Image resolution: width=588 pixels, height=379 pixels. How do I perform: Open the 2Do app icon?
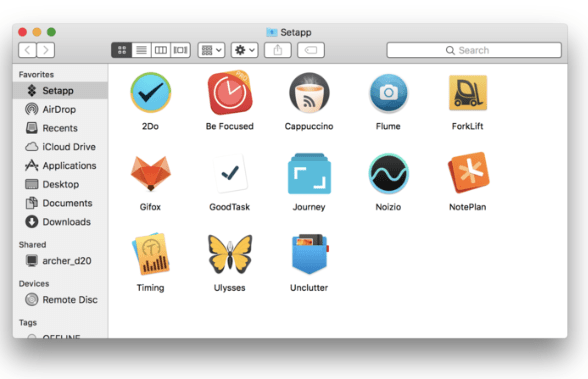[150, 93]
